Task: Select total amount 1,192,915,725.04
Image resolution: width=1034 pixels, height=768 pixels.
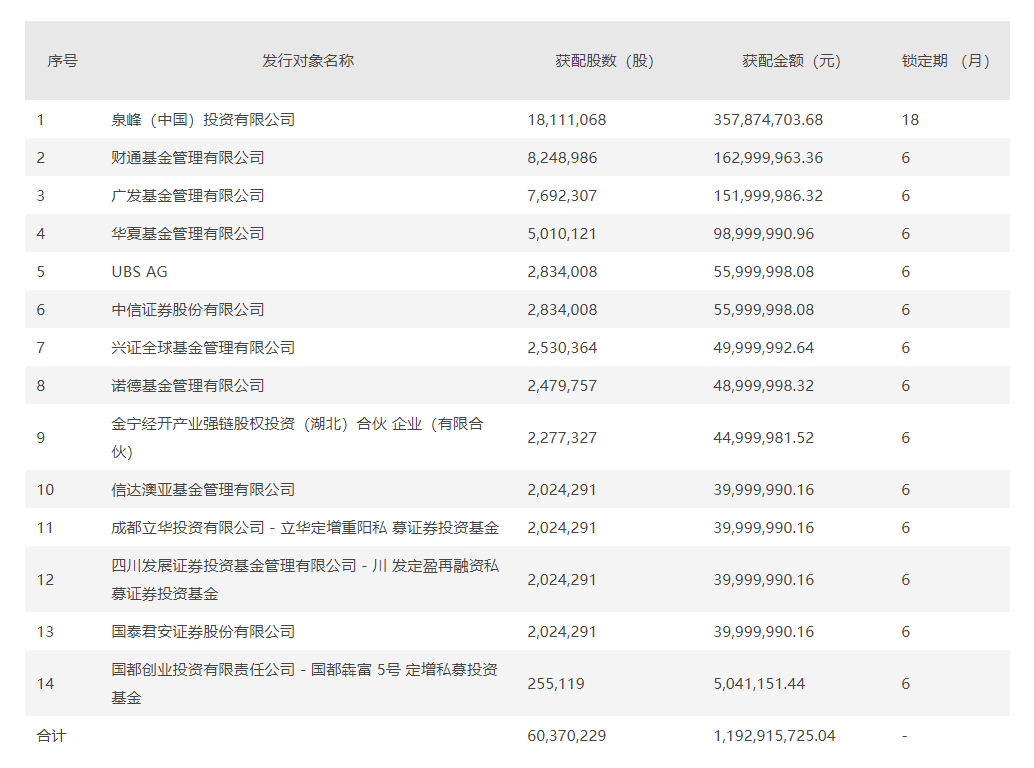Action: (774, 736)
